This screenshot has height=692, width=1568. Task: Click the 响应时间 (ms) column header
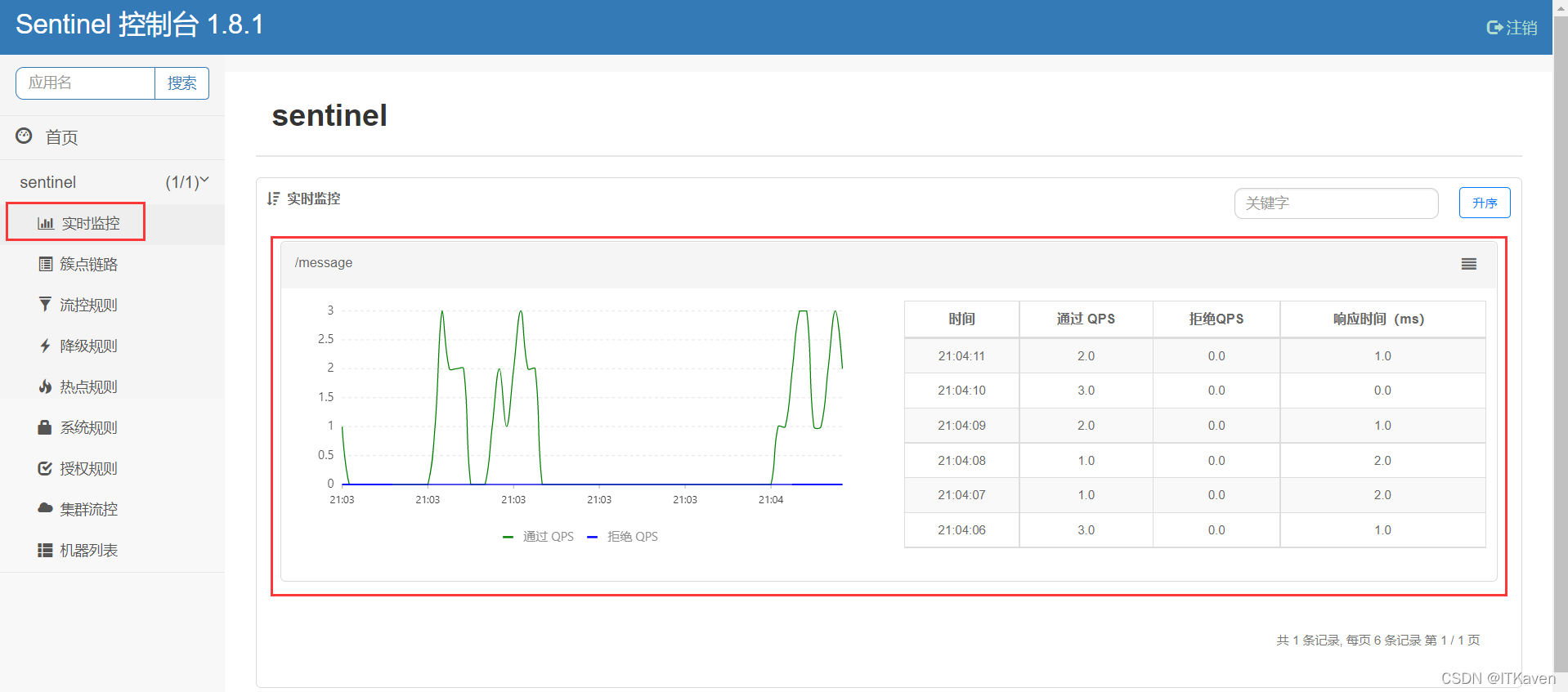(x=1382, y=319)
